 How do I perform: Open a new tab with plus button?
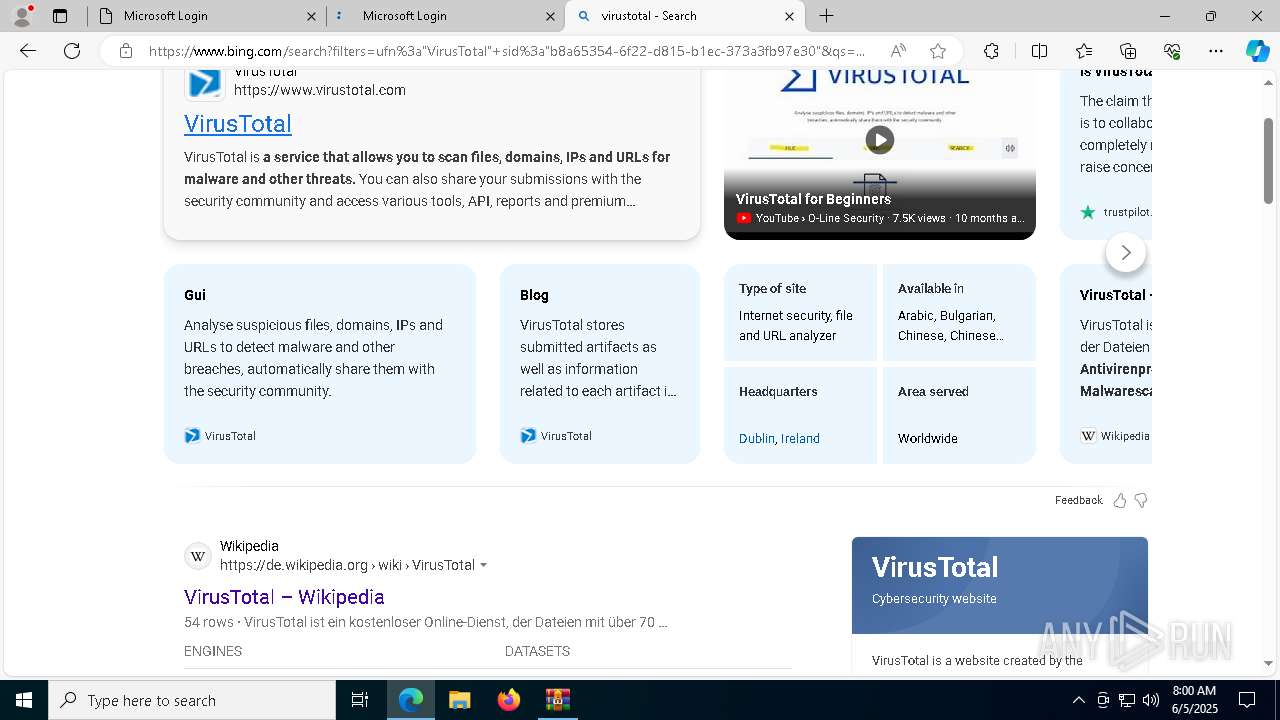tap(827, 16)
